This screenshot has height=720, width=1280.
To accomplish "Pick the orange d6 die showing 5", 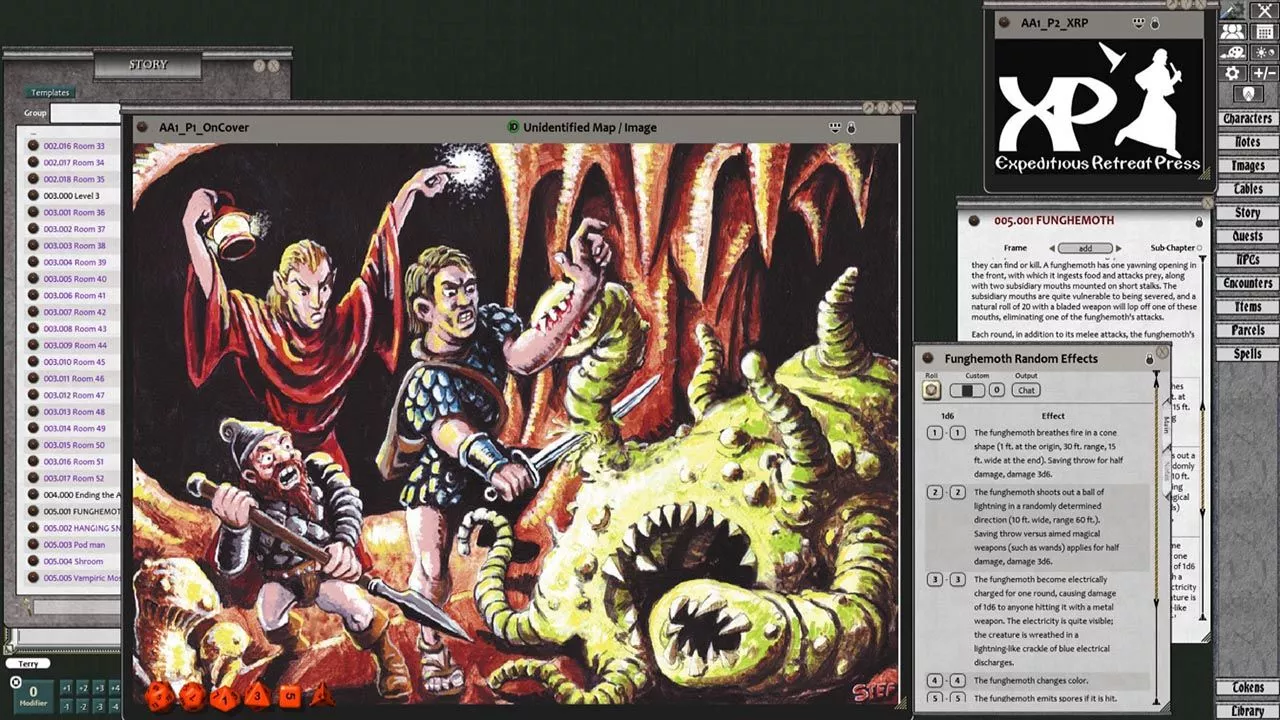I will (x=290, y=695).
